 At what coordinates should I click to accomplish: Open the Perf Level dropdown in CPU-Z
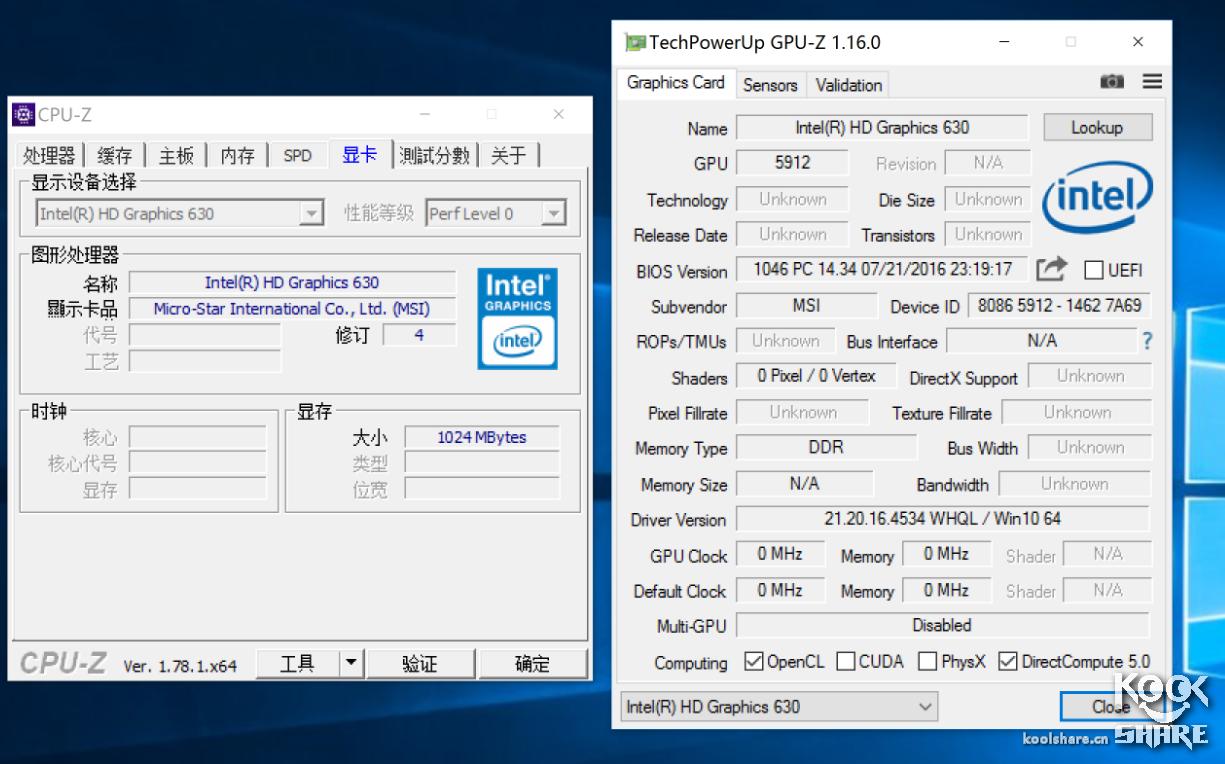(x=552, y=213)
